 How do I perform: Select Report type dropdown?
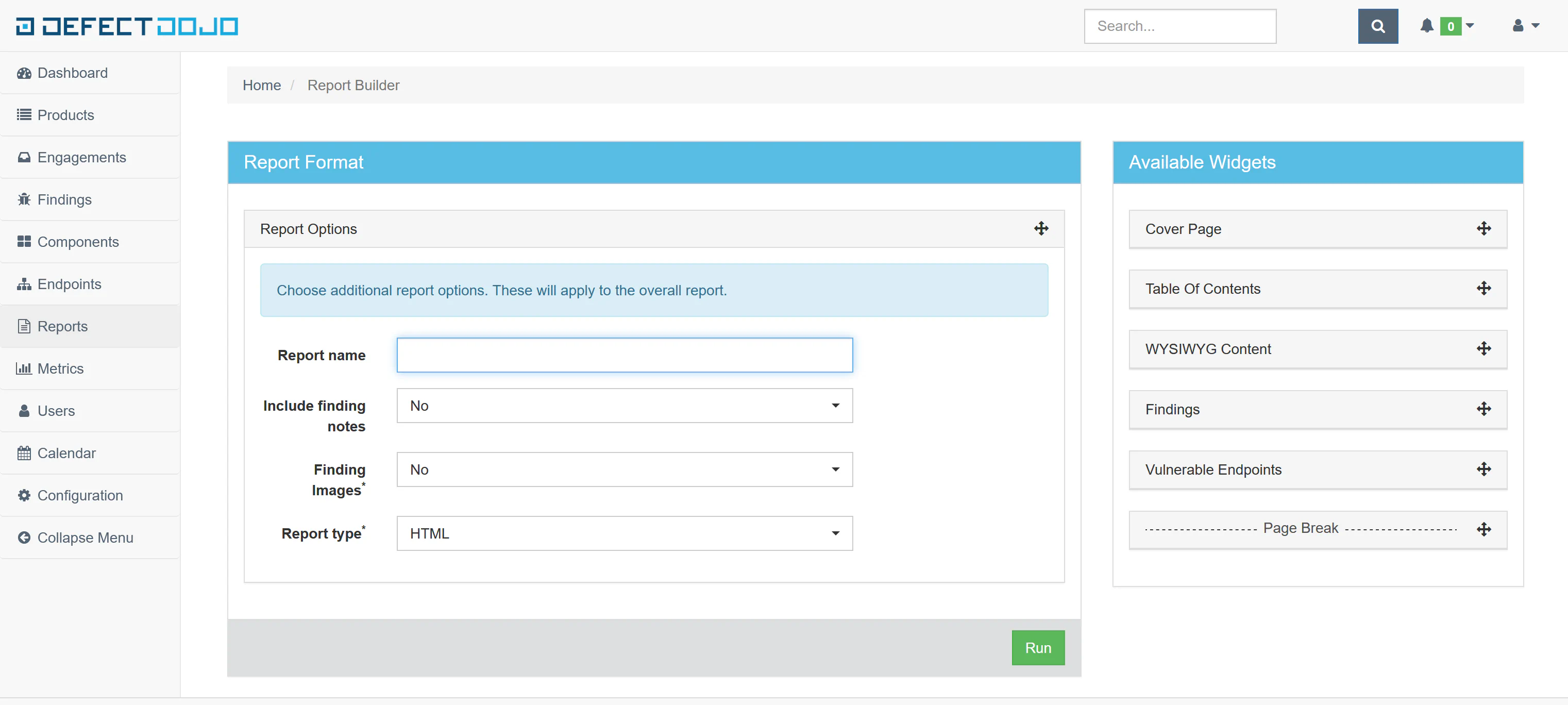point(624,533)
